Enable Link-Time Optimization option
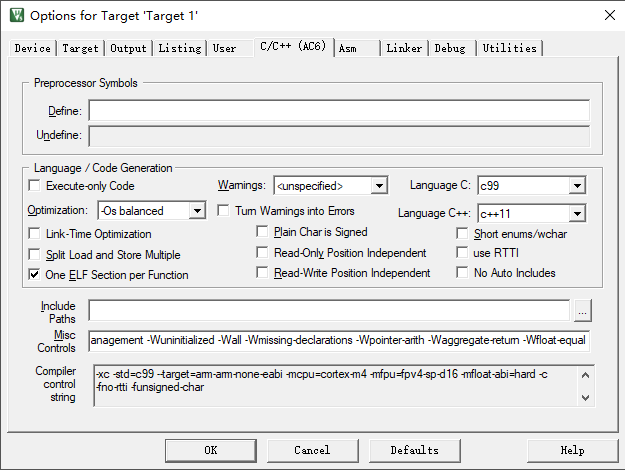 click(x=36, y=233)
